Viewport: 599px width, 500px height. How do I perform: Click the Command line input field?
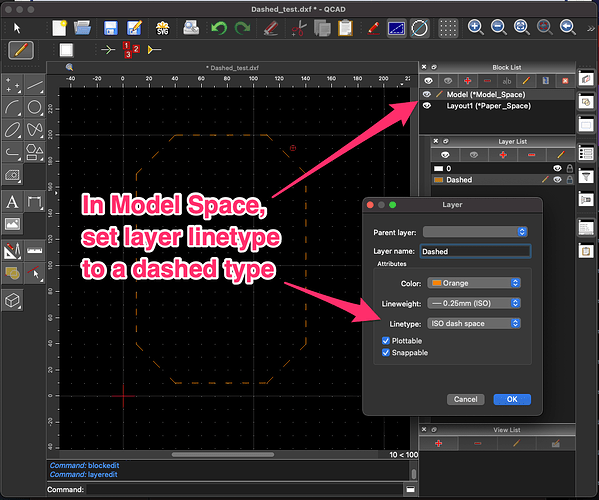[244, 489]
